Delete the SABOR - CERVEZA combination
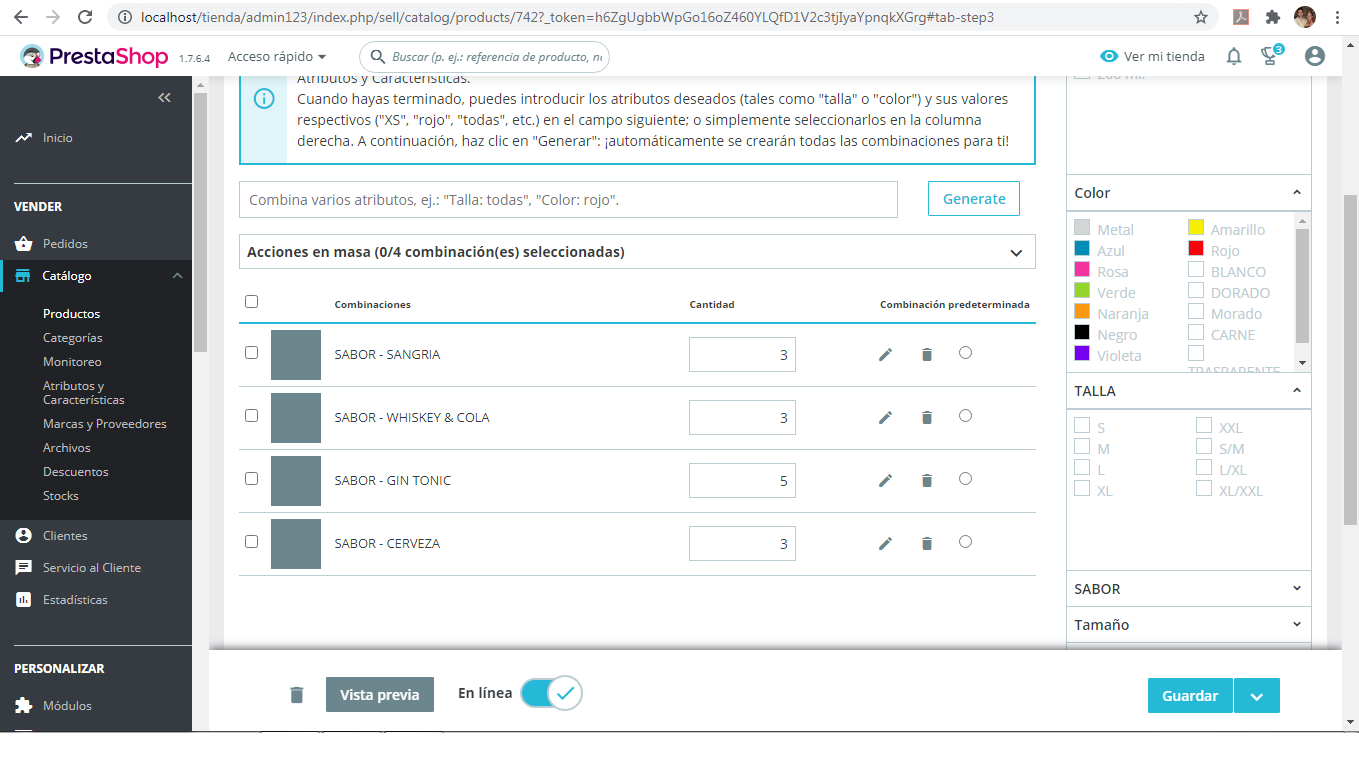This screenshot has height=765, width=1359. (927, 544)
